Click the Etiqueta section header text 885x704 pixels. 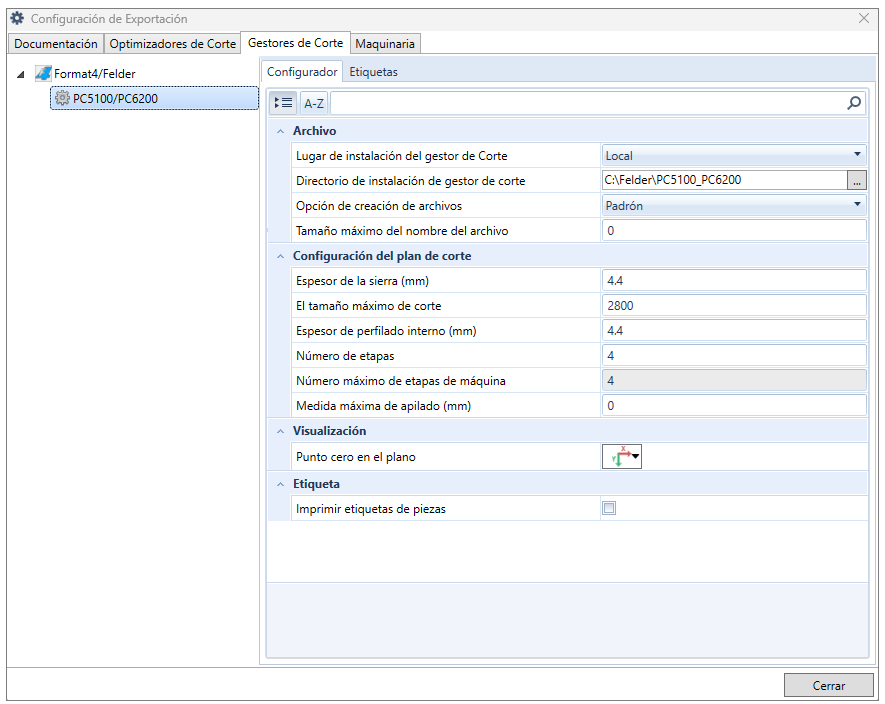[x=316, y=484]
